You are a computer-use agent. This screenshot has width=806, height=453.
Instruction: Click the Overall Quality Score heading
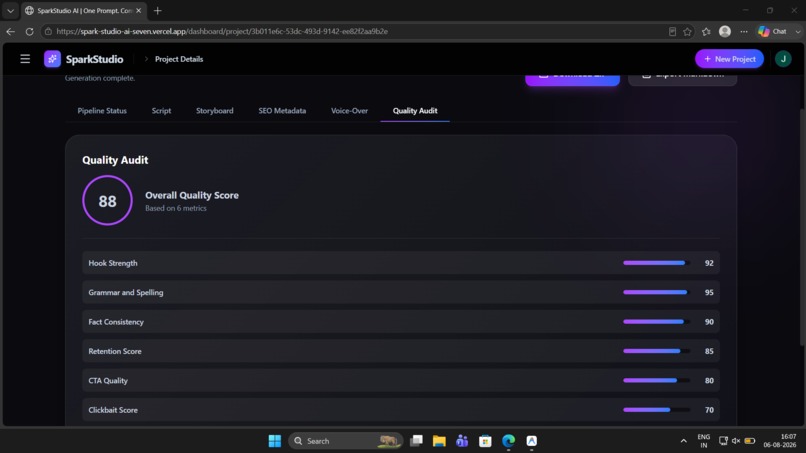(x=192, y=195)
